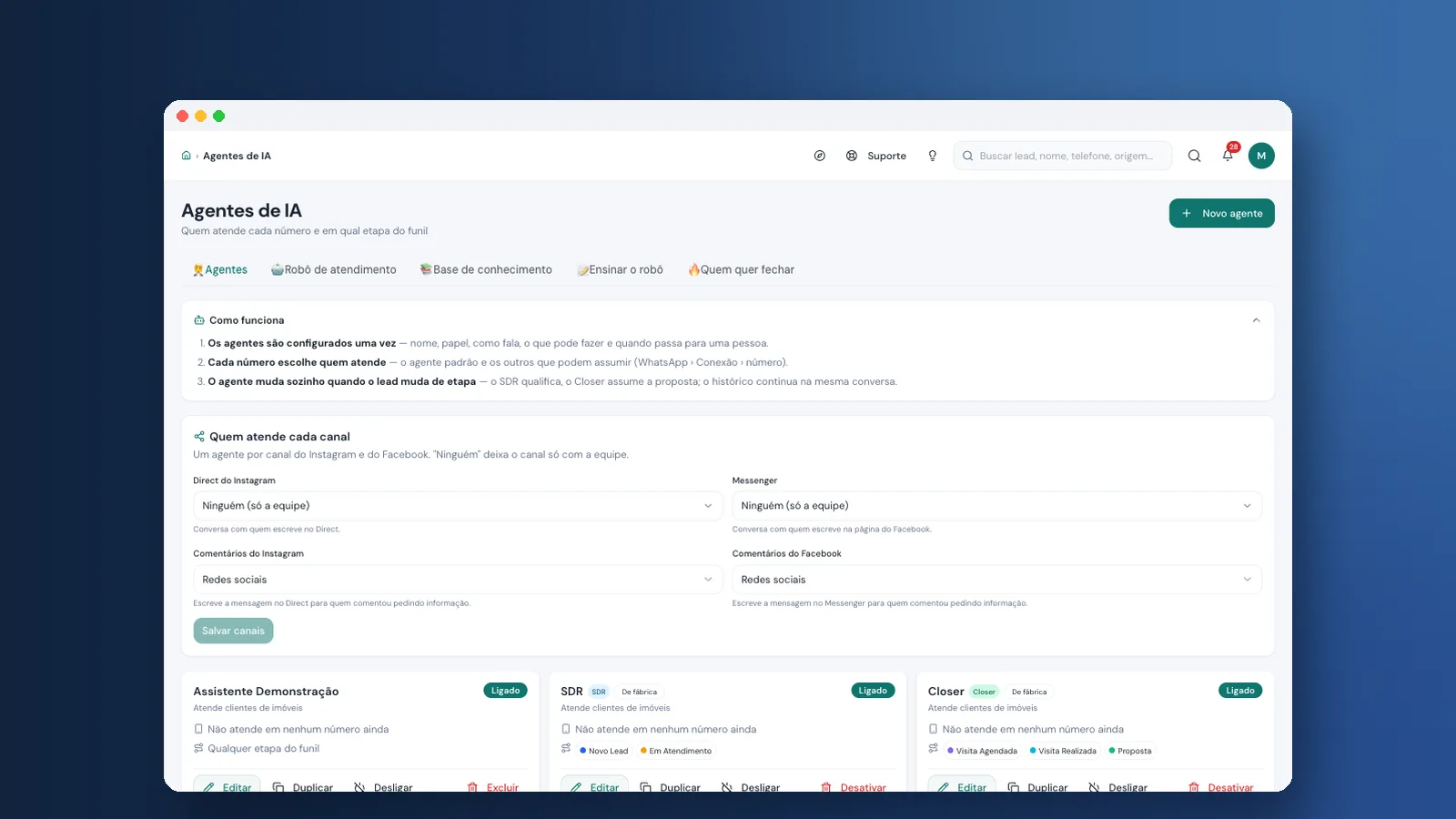Open the M user avatar menu
The image size is (1456, 819).
point(1261,156)
